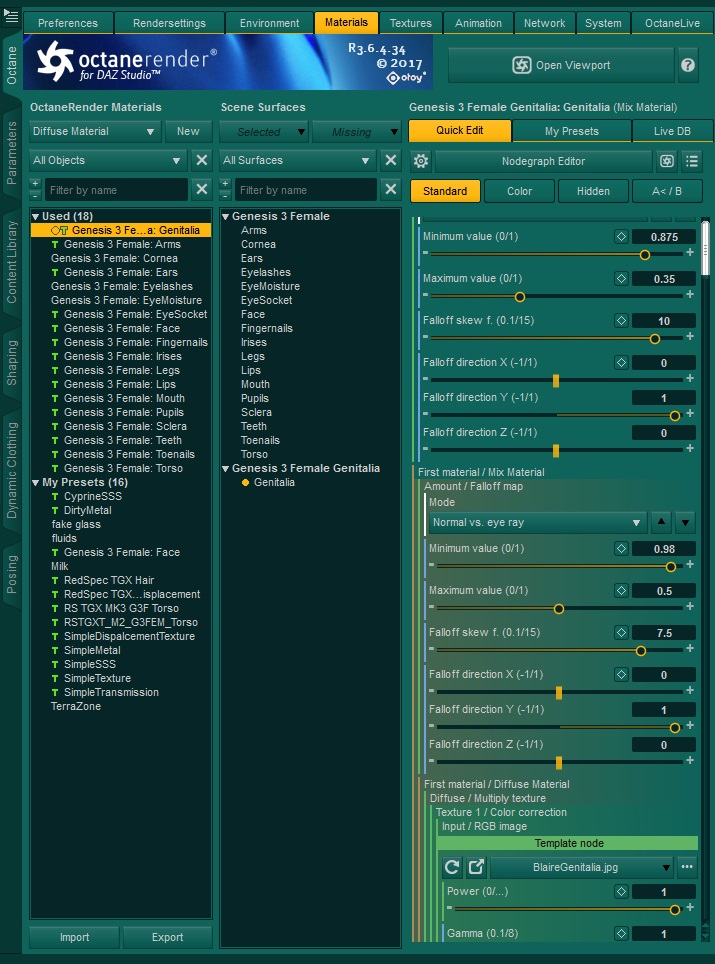Image resolution: width=715 pixels, height=964 pixels.
Task: Move Mode option up with up arrow
Action: 661,522
